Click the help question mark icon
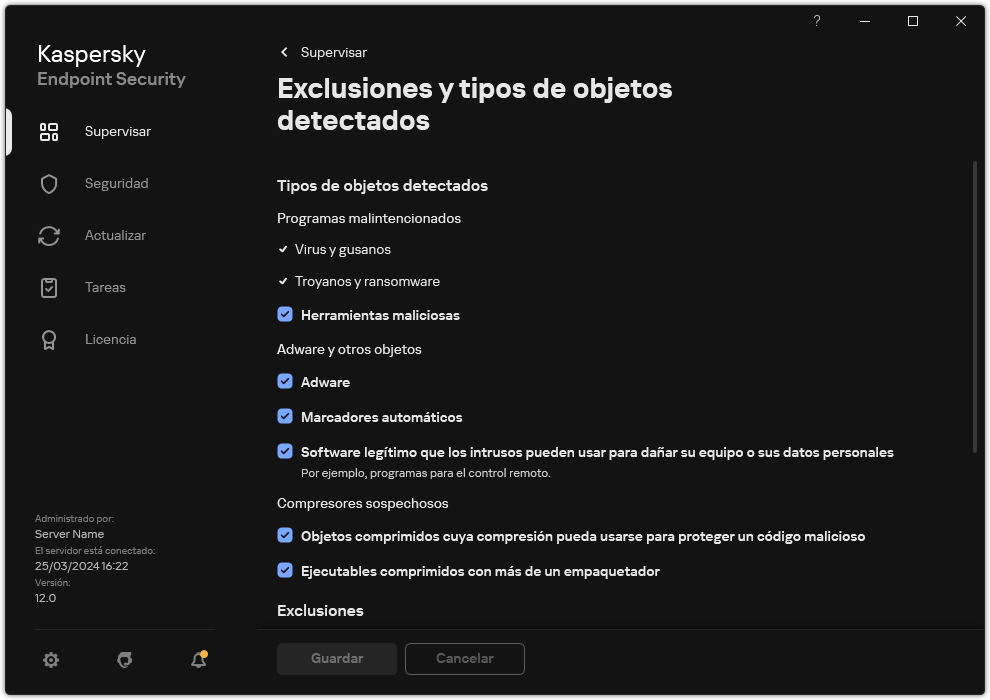990x700 pixels. pos(816,21)
